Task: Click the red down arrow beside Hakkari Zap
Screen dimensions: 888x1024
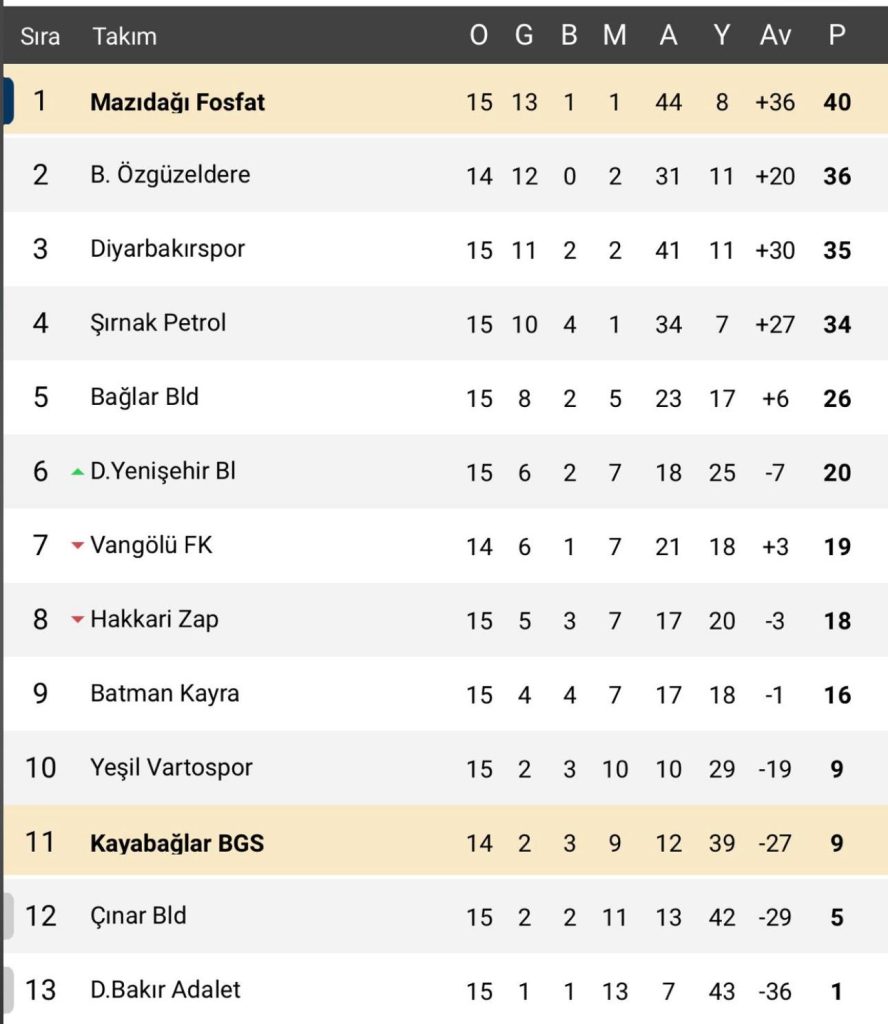Action: point(78,619)
